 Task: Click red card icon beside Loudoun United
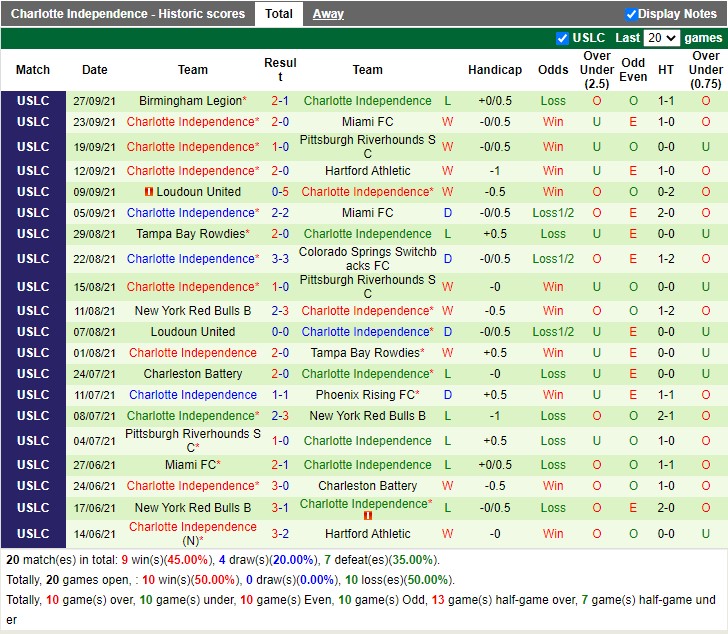tap(149, 192)
